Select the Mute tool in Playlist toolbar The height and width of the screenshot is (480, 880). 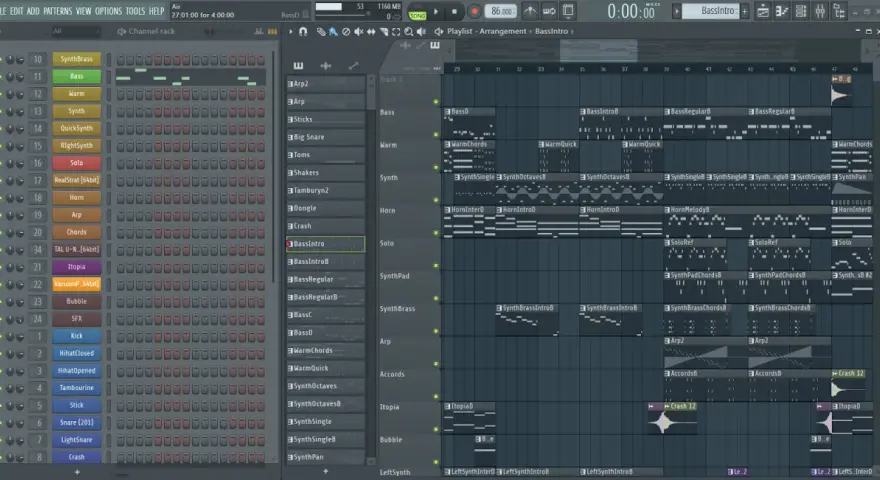(x=359, y=32)
